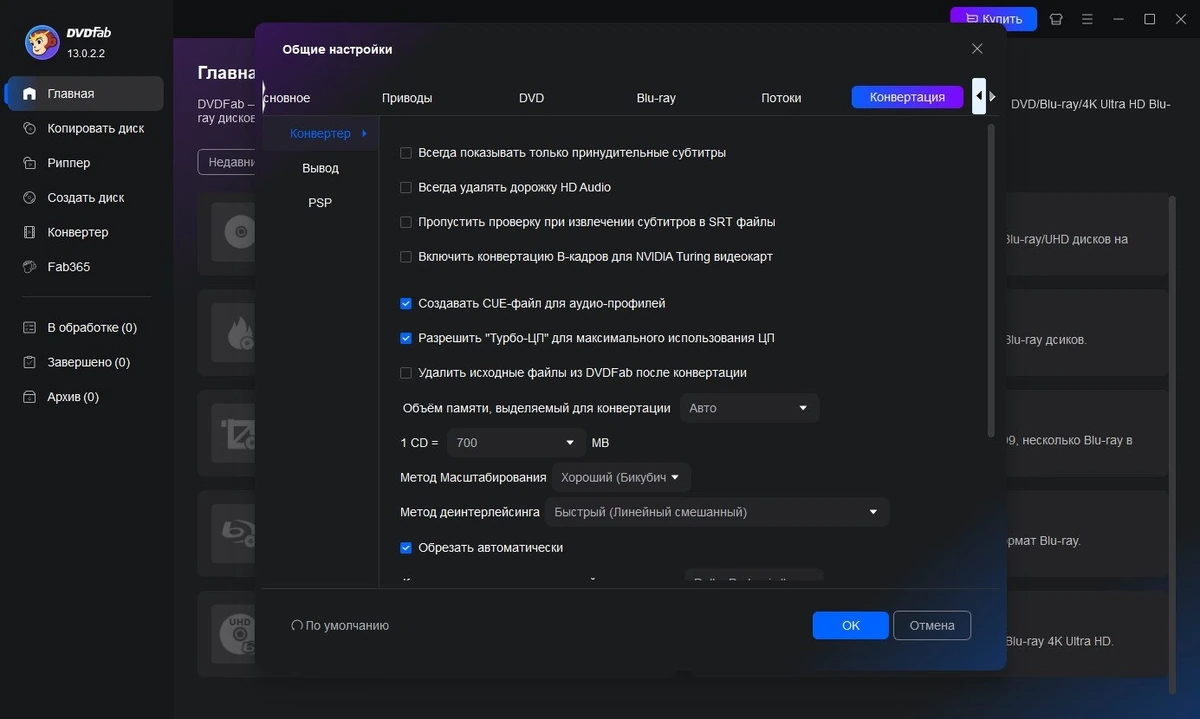Click the right tab-scroll arrow
Image resolution: width=1200 pixels, height=719 pixels.
coord(992,97)
